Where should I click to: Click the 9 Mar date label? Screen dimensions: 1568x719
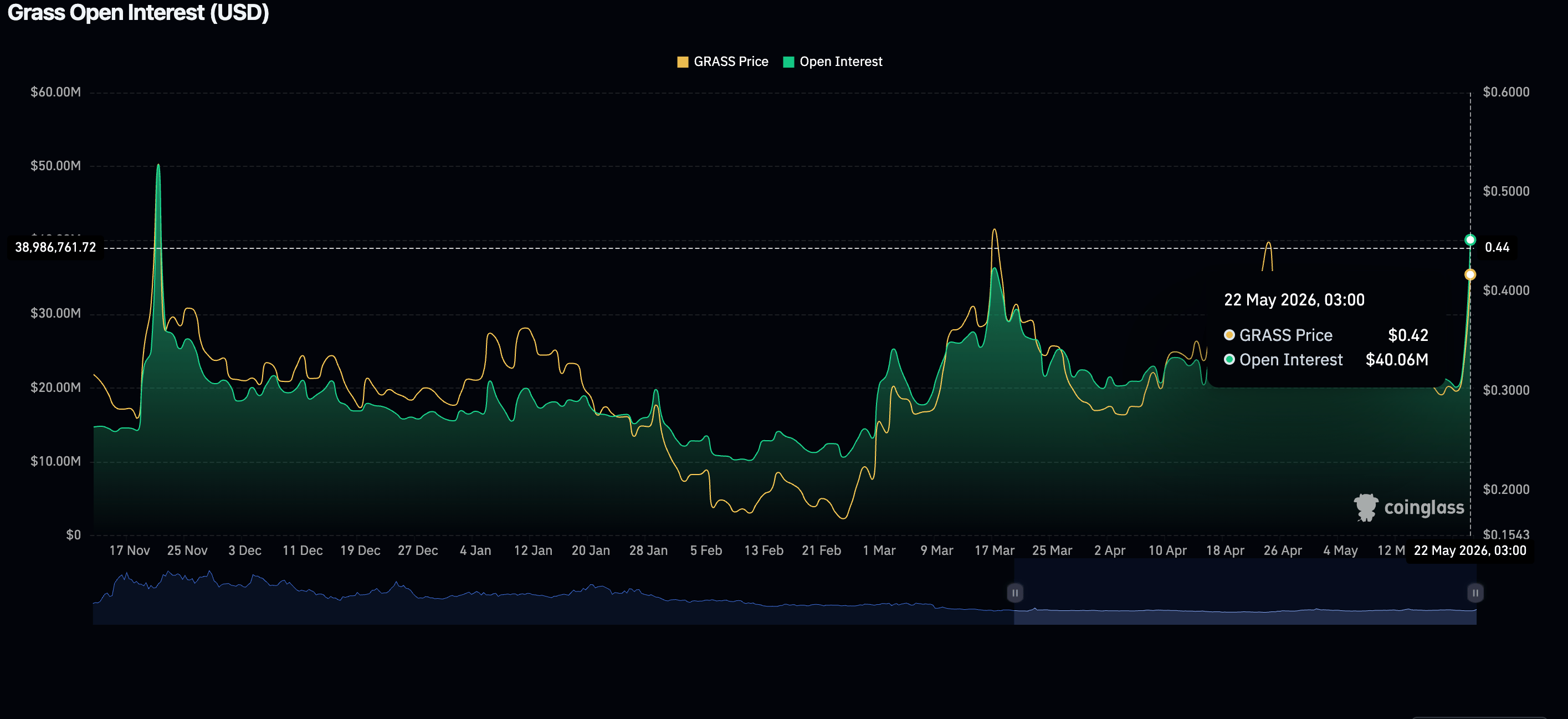[936, 550]
